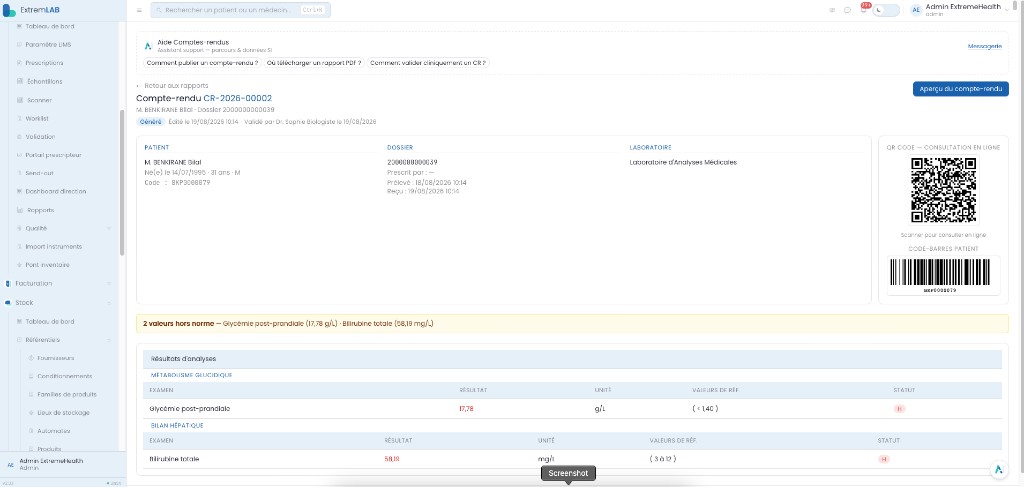Click the Rapports chart icon in sidebar
The height and width of the screenshot is (487, 1024).
click(20, 210)
